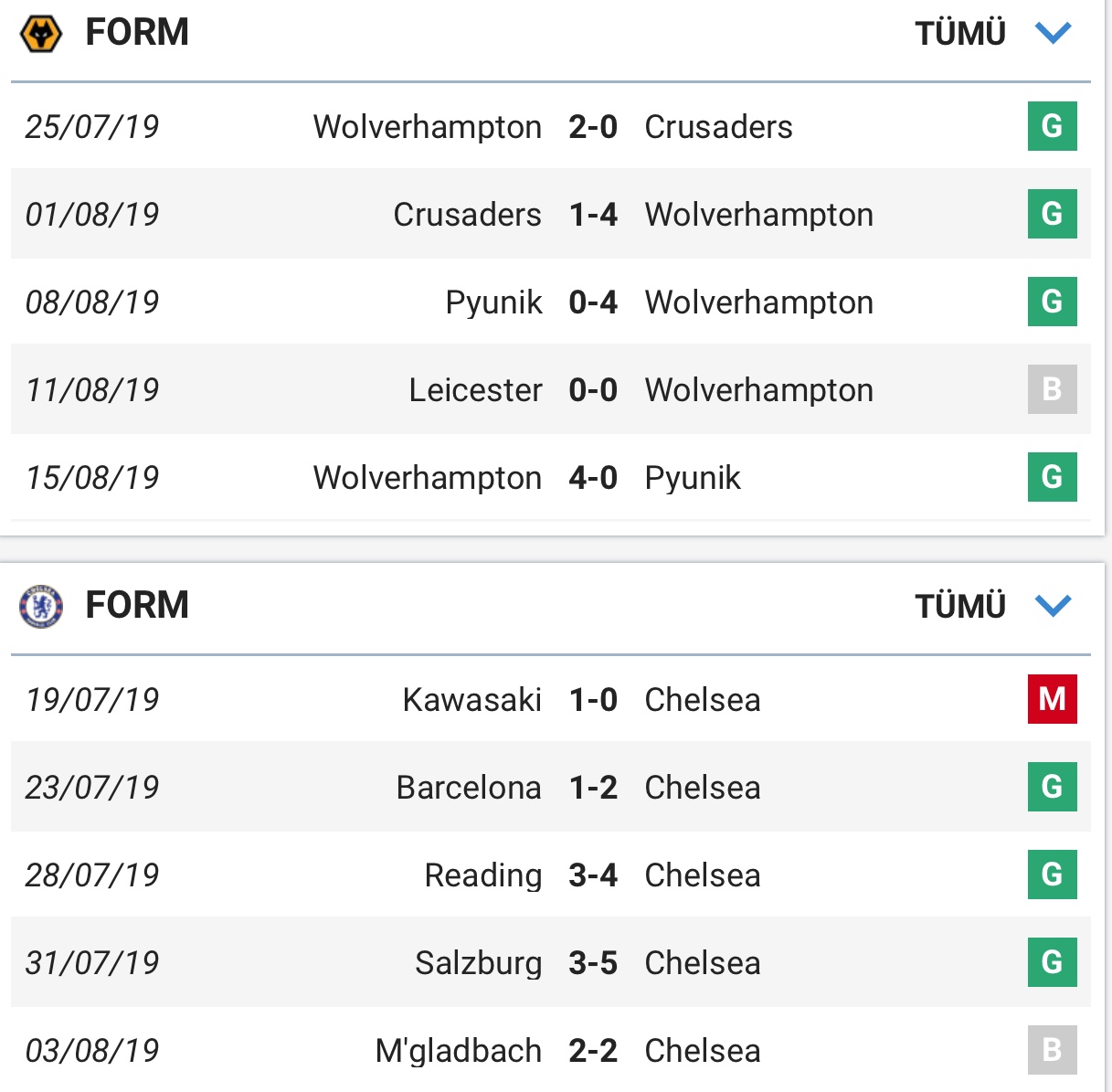
Task: Click win badge for Wolverhampton 4-0 Pyunik
Action: click(x=1052, y=477)
